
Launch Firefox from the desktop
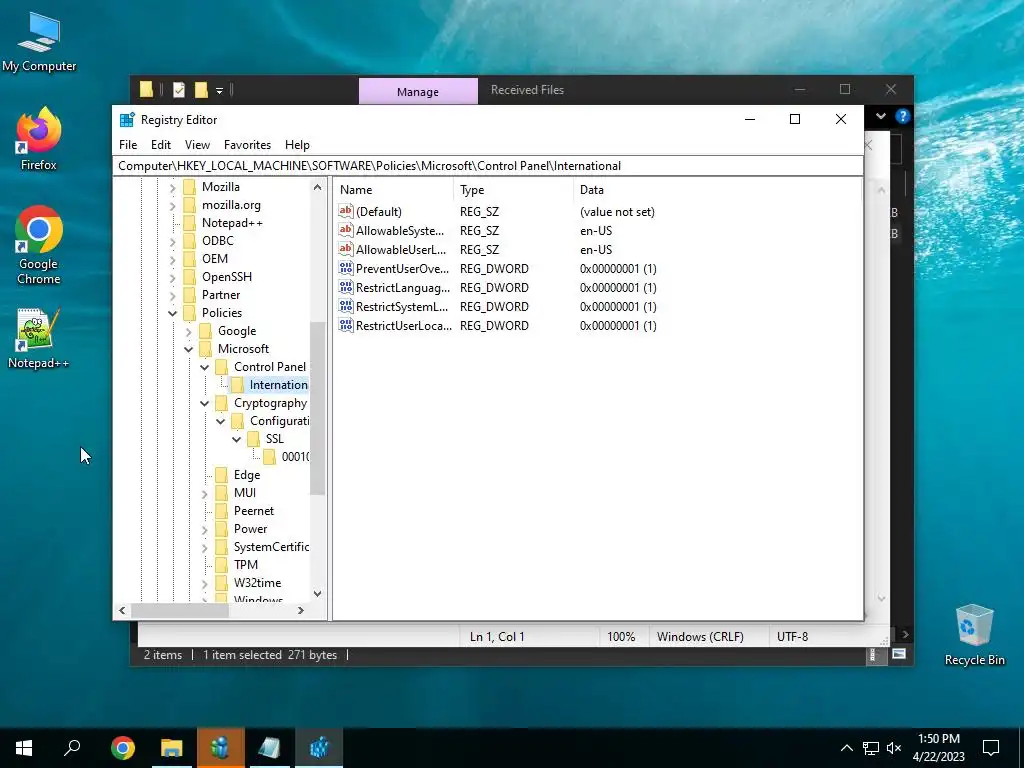pos(39,139)
